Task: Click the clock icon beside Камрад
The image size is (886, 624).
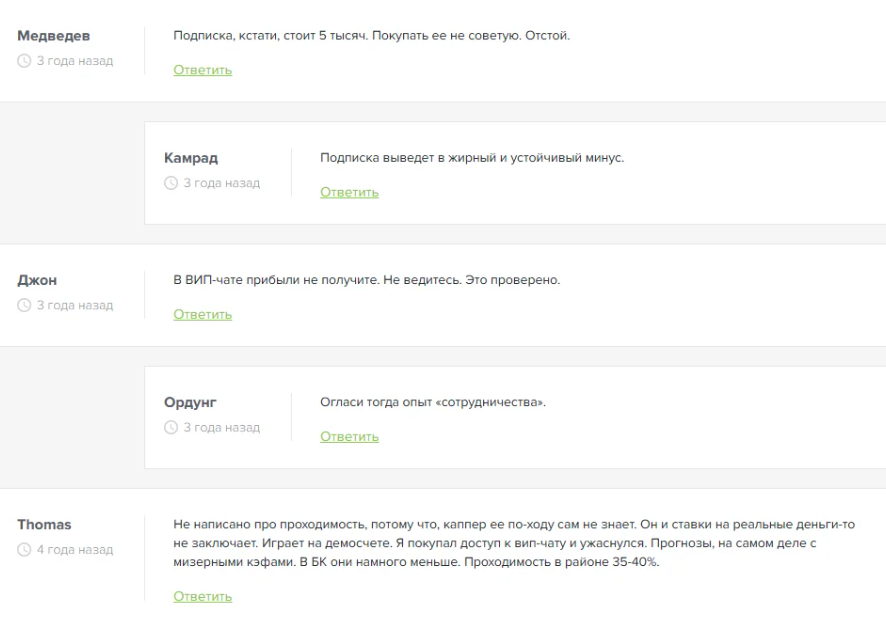Action: point(172,182)
